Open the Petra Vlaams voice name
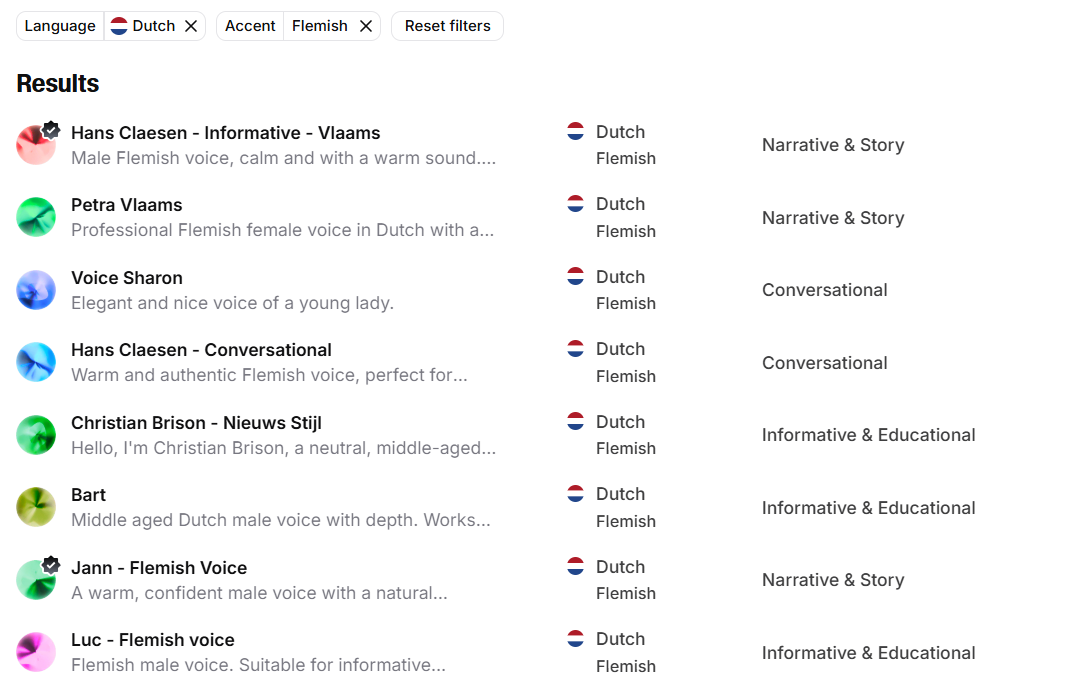 point(126,205)
